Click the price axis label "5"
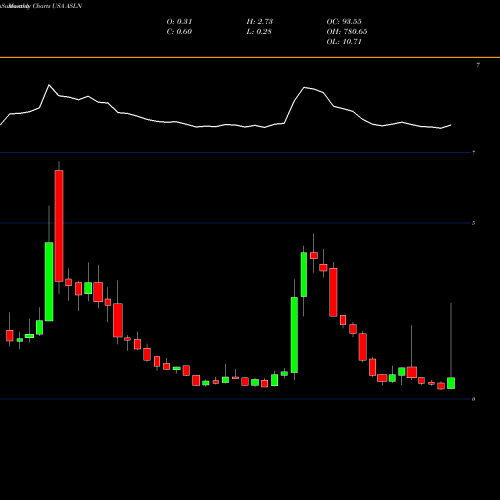 point(473,223)
